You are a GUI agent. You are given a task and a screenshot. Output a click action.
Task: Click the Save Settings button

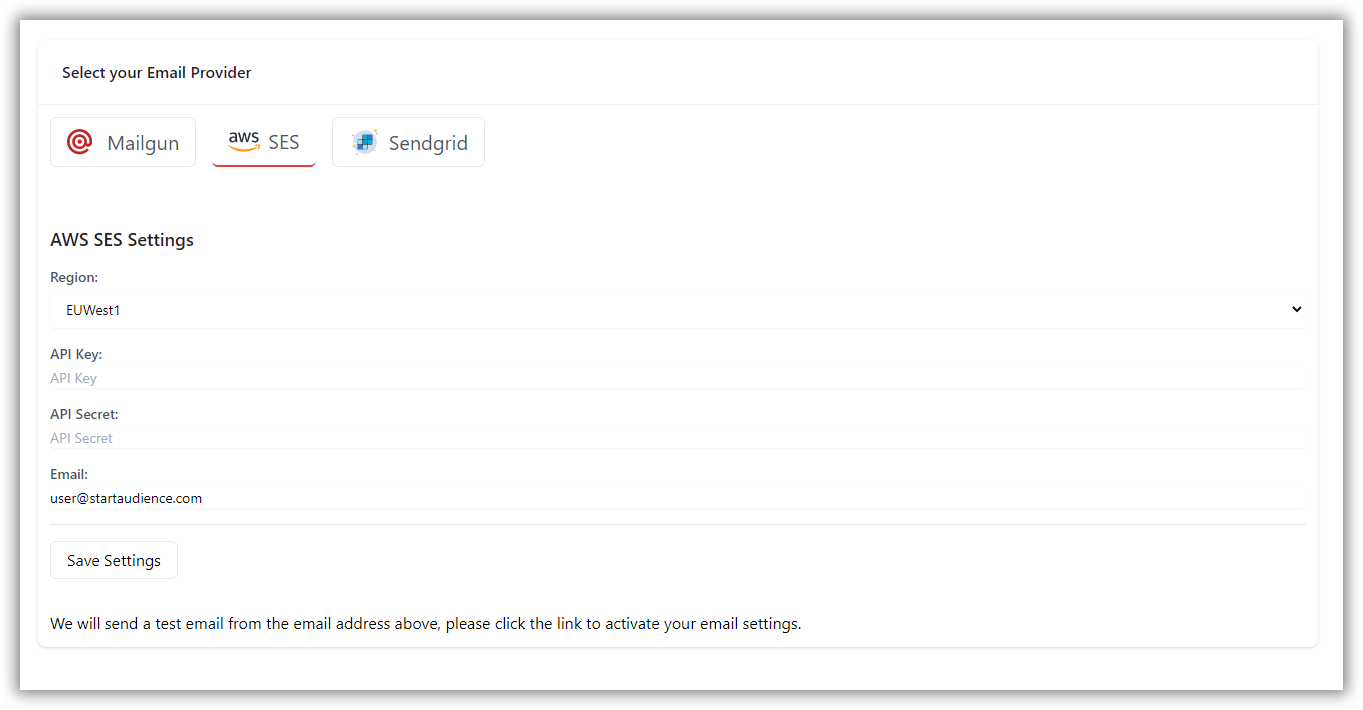pos(114,560)
